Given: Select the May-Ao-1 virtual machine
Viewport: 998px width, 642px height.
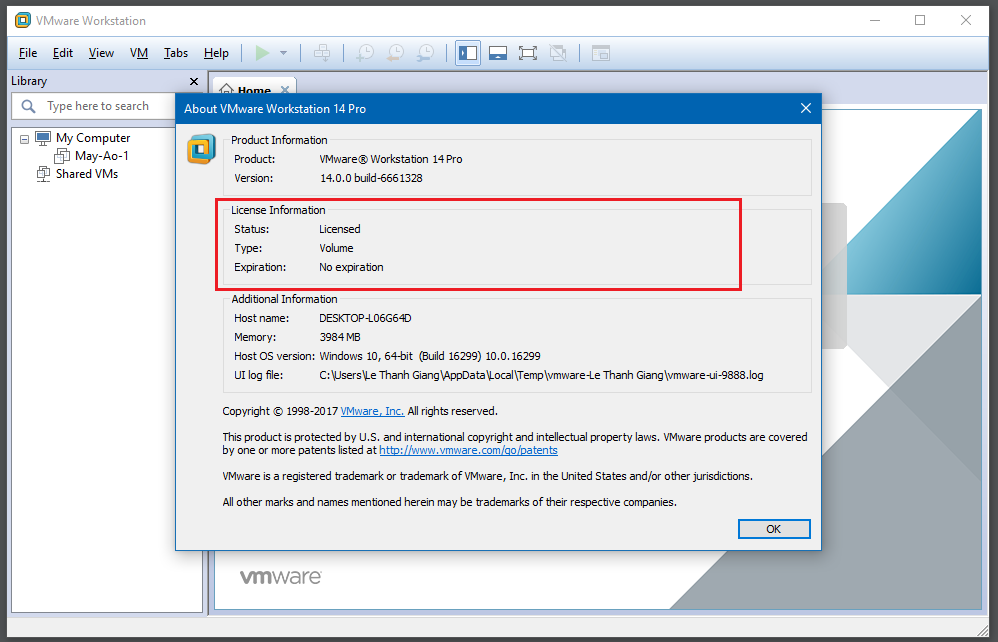Looking at the screenshot, I should click(101, 156).
